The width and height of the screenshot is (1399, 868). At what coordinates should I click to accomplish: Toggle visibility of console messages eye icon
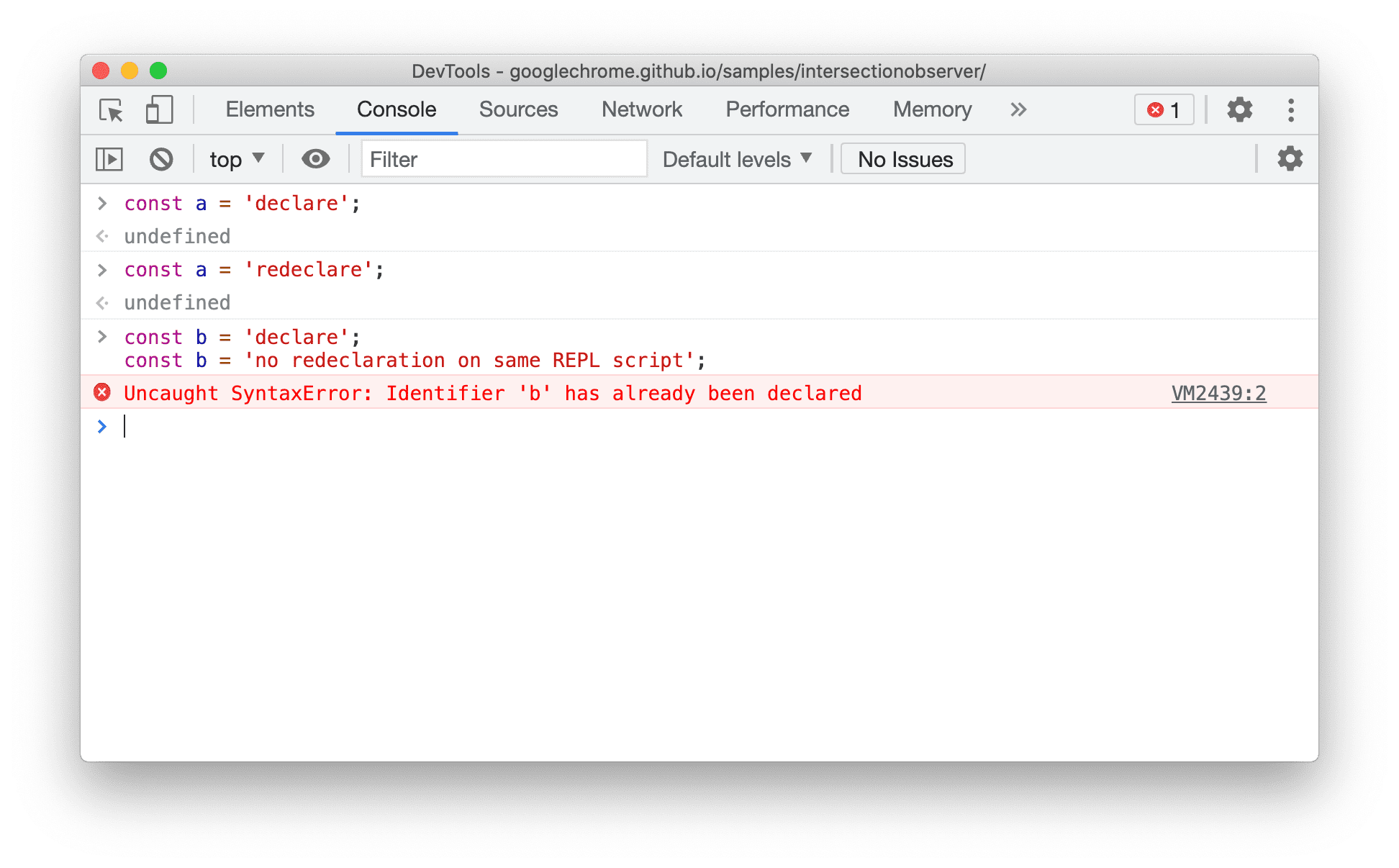tap(316, 159)
